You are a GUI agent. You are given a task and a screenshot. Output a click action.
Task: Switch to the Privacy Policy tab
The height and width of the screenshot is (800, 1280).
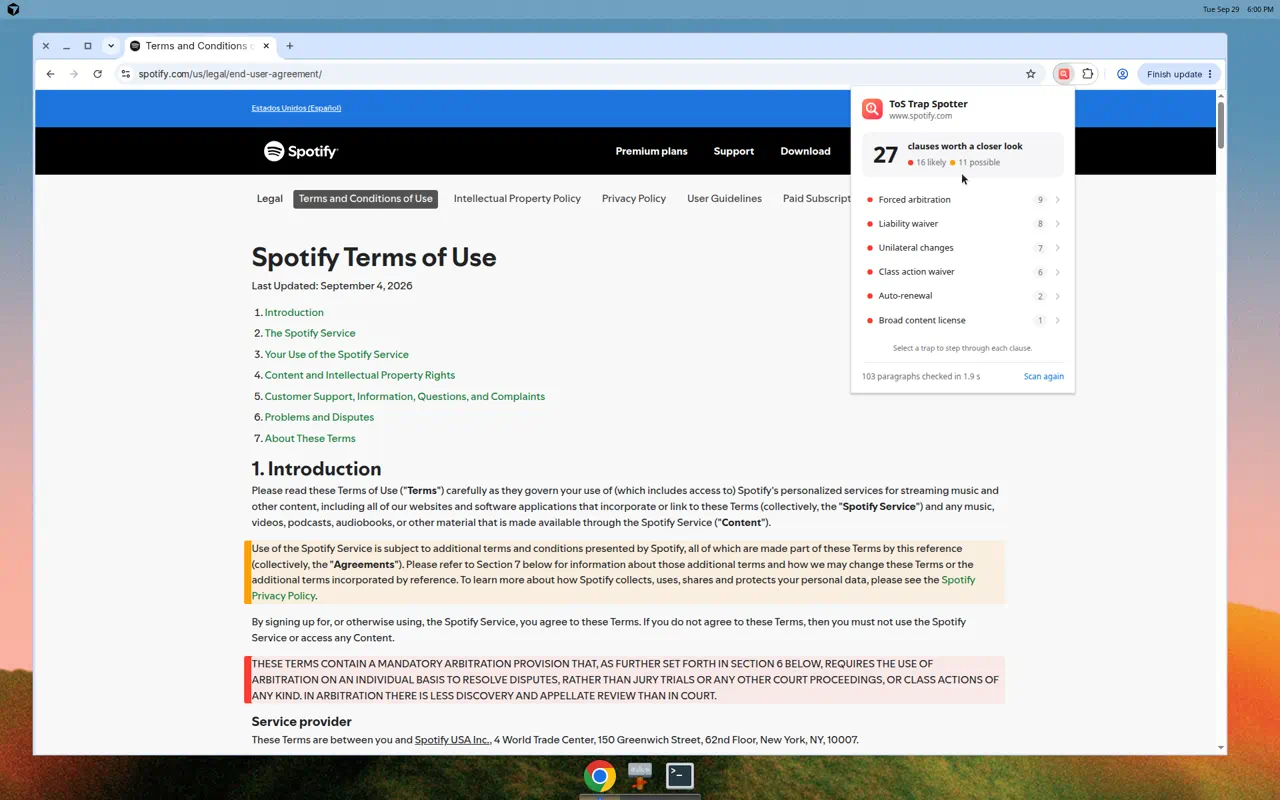[x=634, y=199]
